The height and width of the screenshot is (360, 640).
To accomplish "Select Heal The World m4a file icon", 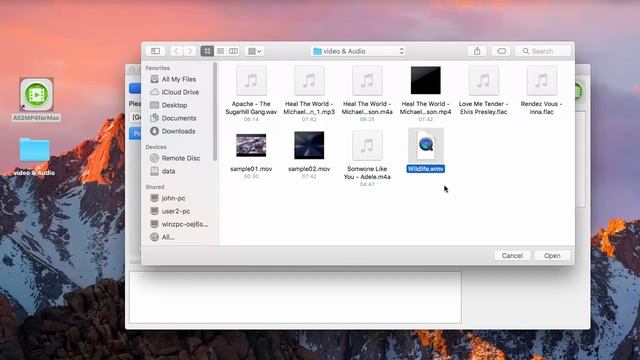I will click(367, 80).
